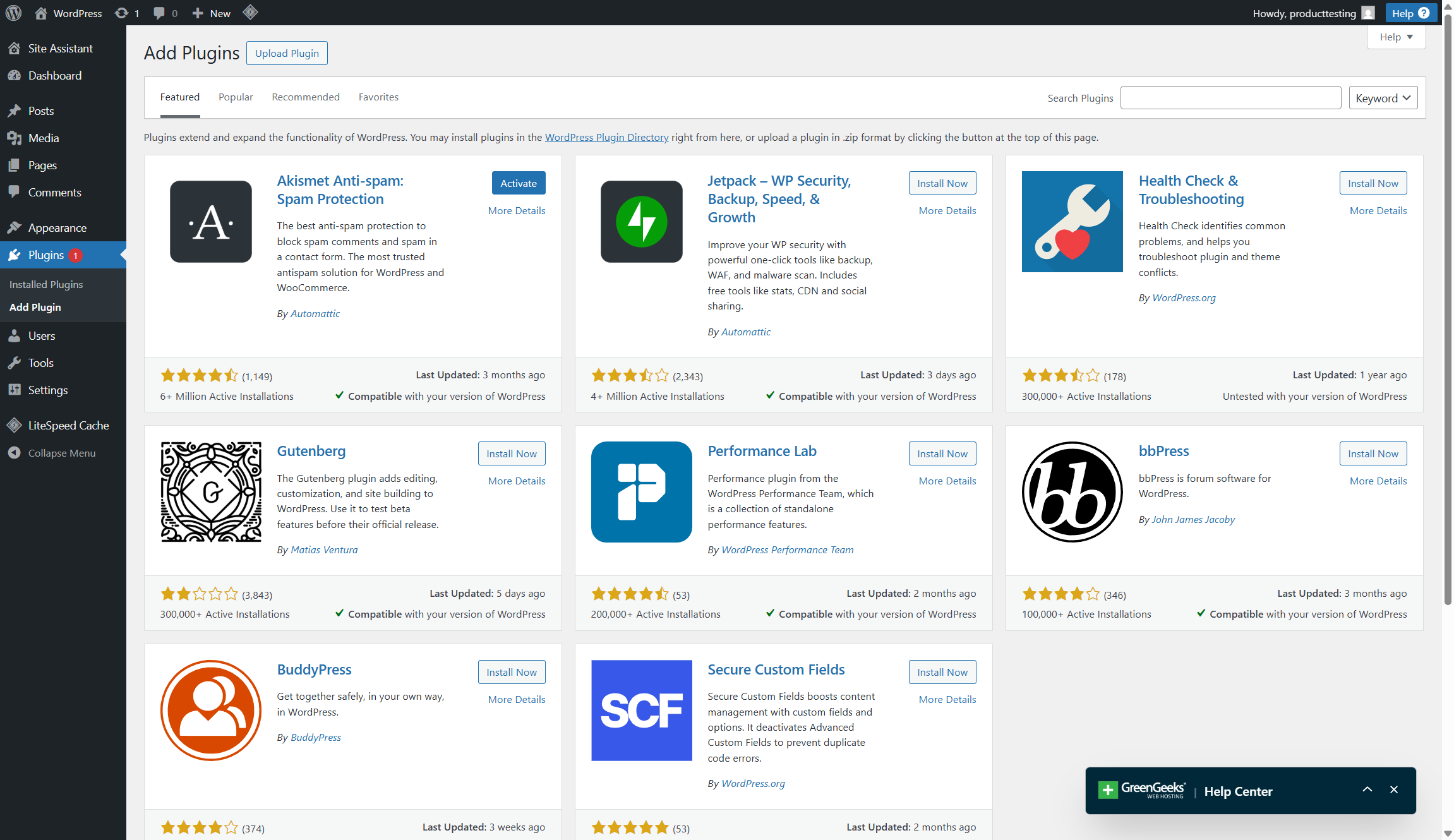Click the Jetpack lightning bolt icon

click(641, 222)
